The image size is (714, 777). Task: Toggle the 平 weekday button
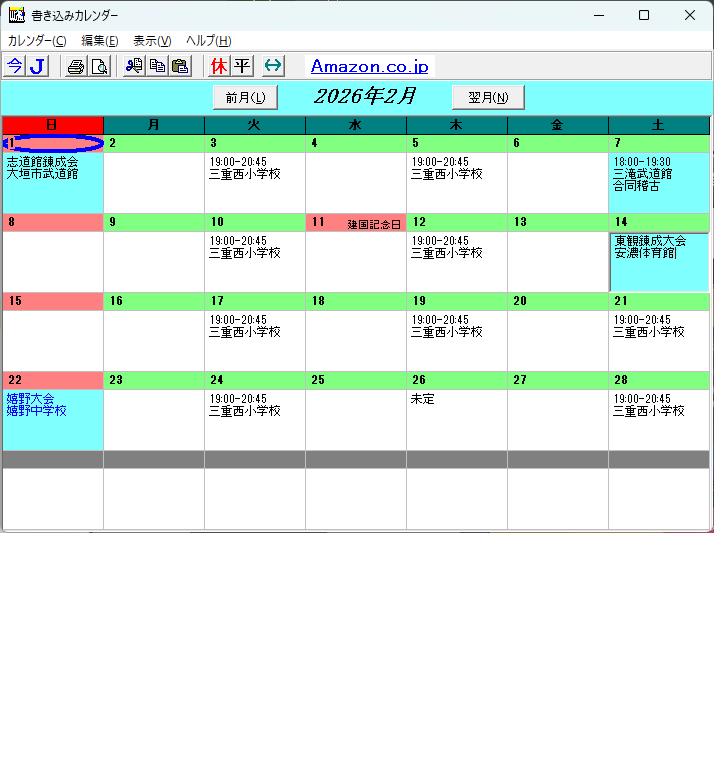242,66
